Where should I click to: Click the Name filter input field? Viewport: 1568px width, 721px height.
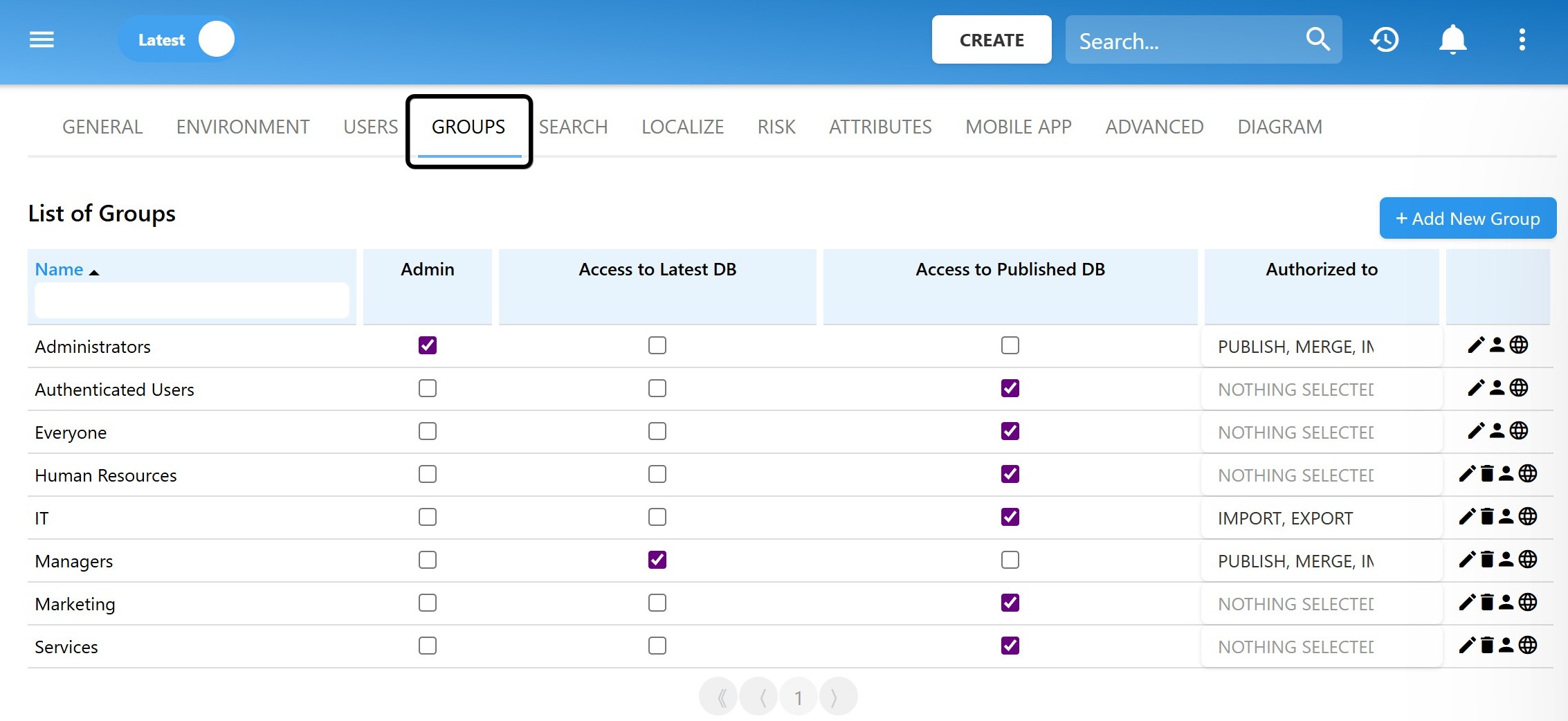coord(192,301)
